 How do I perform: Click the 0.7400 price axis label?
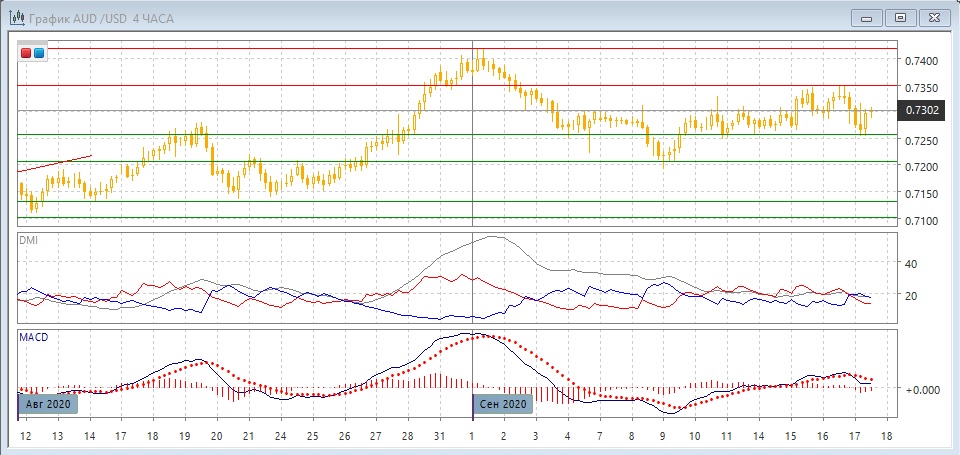point(922,61)
